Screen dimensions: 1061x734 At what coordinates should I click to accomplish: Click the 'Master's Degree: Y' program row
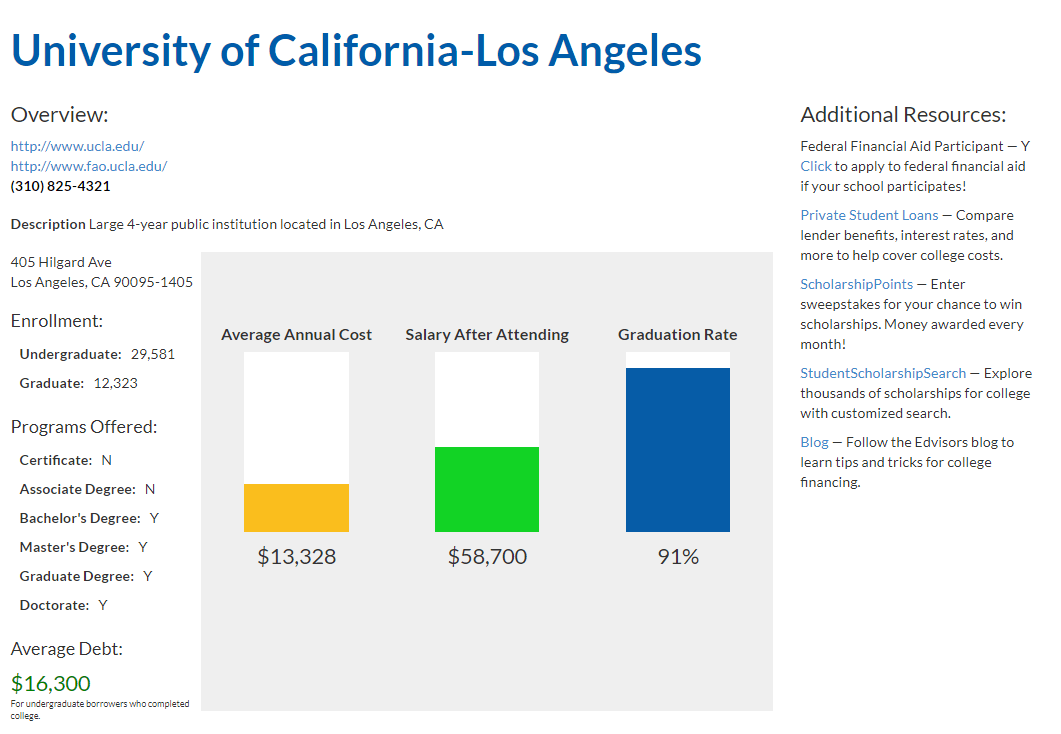(x=84, y=548)
